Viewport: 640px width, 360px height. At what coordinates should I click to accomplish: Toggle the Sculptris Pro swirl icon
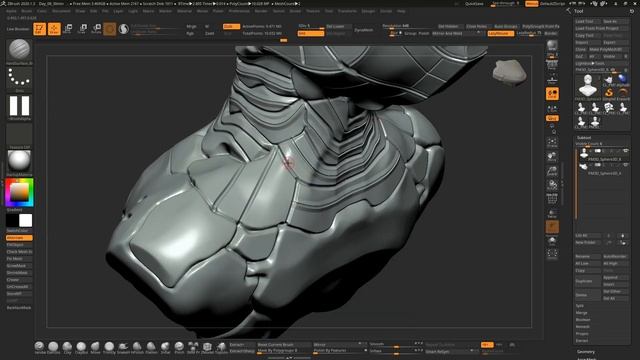point(123,29)
